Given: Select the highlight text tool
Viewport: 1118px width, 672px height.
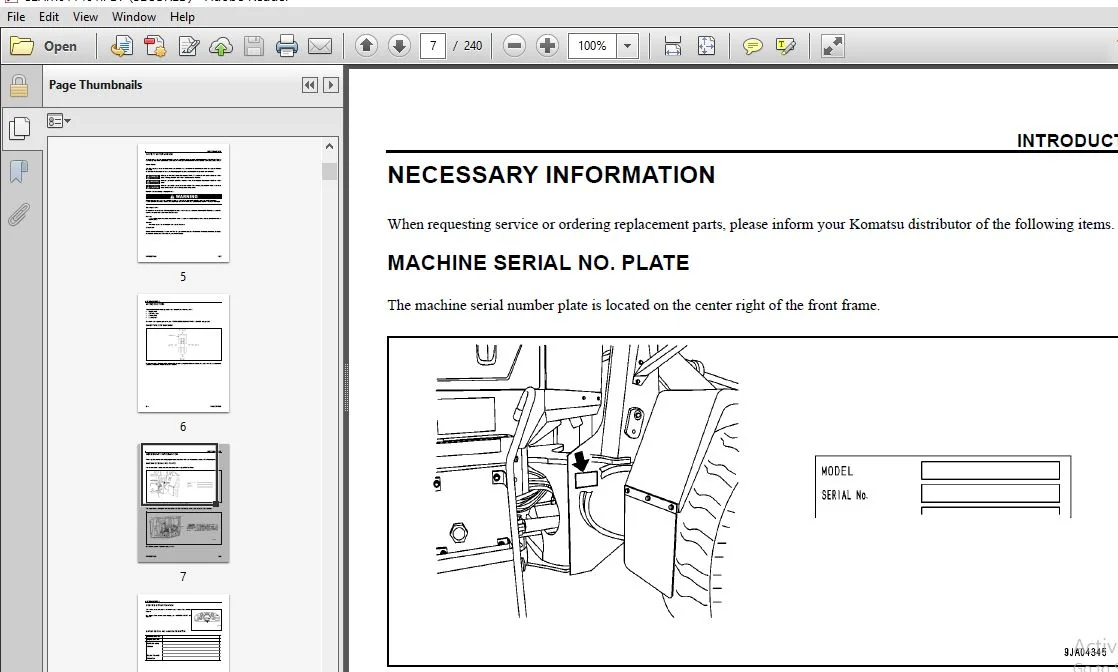Looking at the screenshot, I should 786,46.
